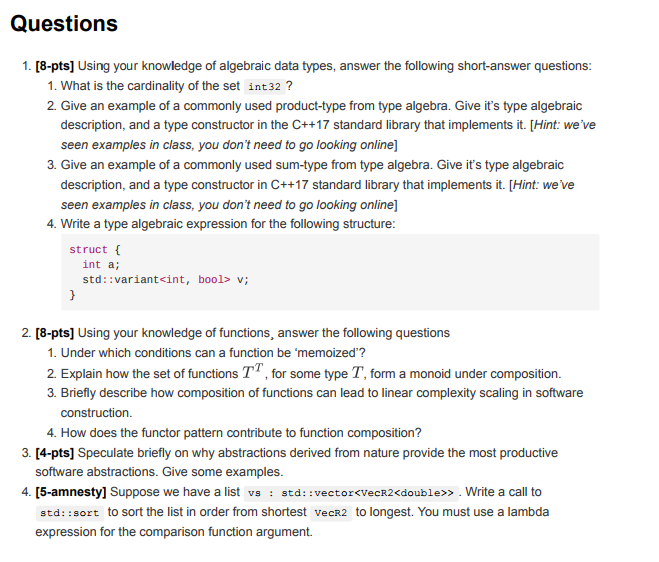Click the Questions heading

(x=64, y=24)
